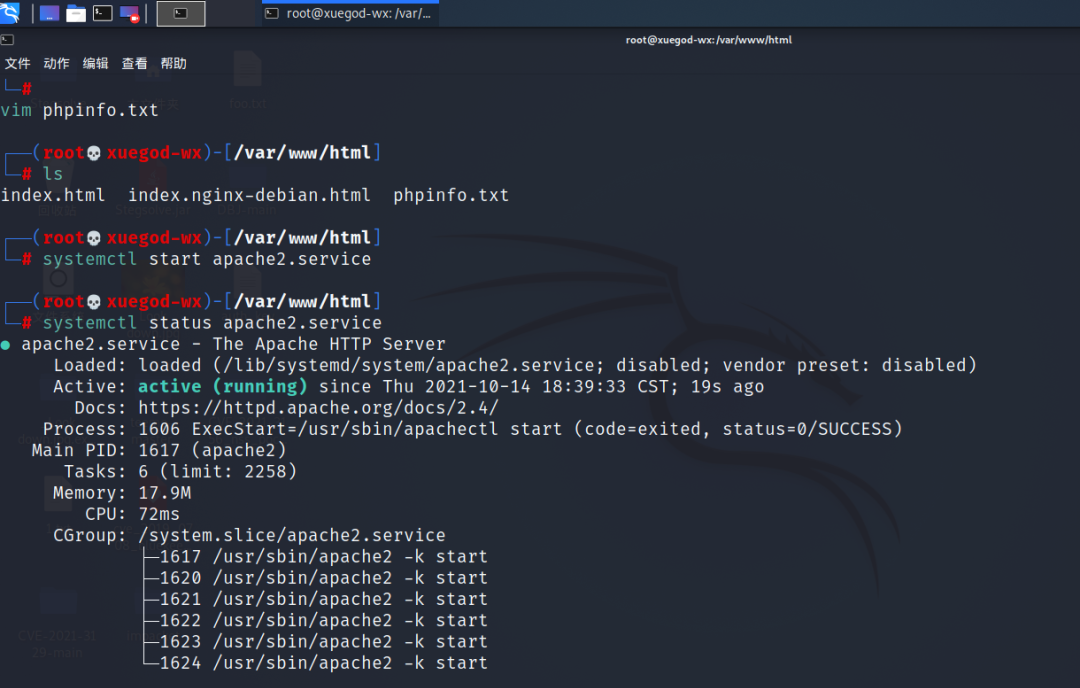The width and height of the screenshot is (1080, 688).
Task: Click process line 1621 apache2 -k start
Action: tap(324, 599)
